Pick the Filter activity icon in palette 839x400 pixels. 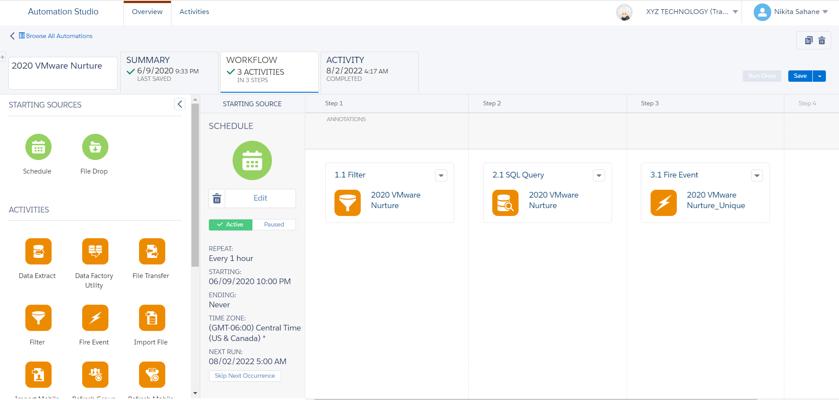point(38,318)
